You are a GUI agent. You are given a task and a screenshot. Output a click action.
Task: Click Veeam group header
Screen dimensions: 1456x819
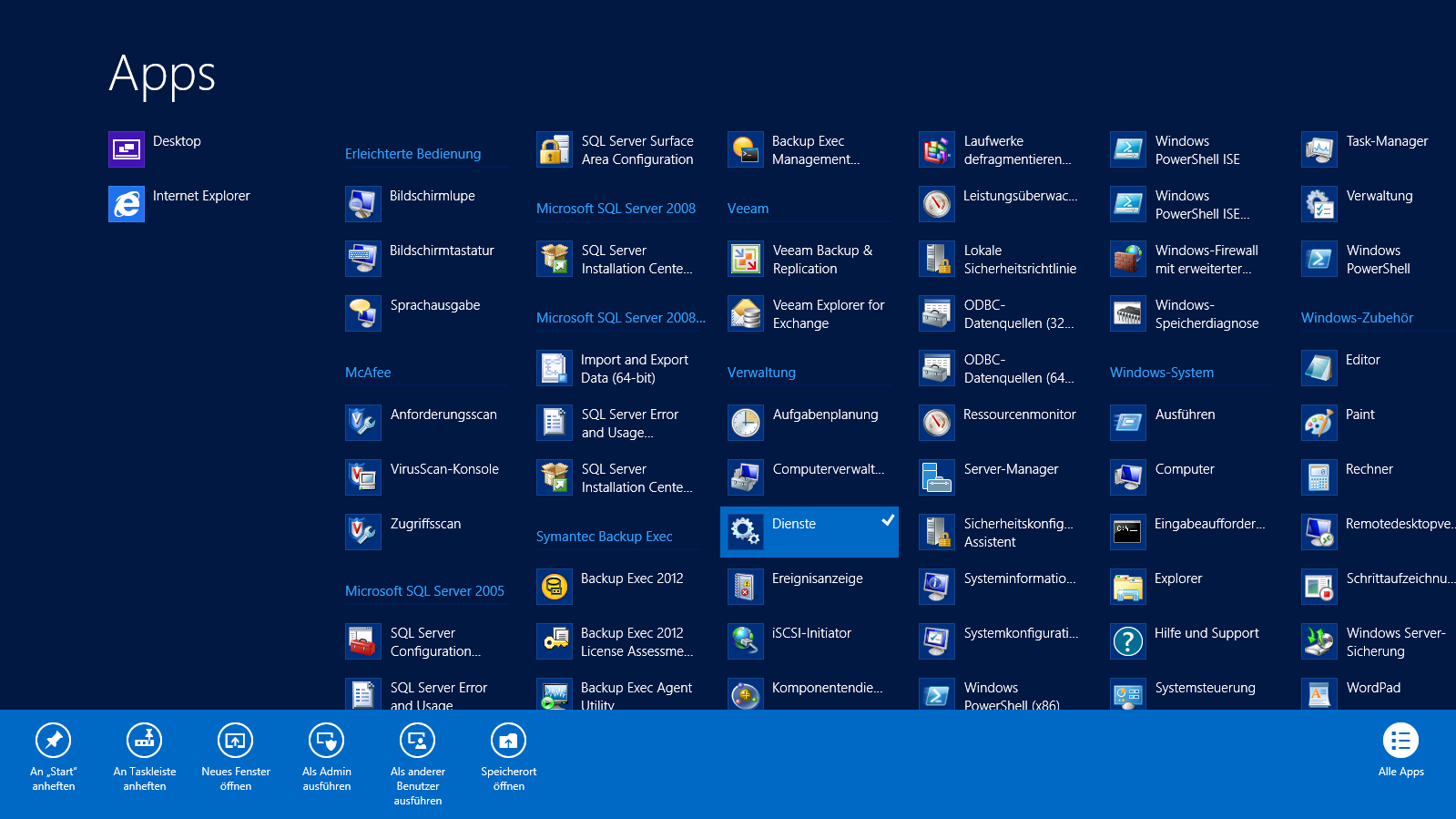pyautogui.click(x=748, y=209)
